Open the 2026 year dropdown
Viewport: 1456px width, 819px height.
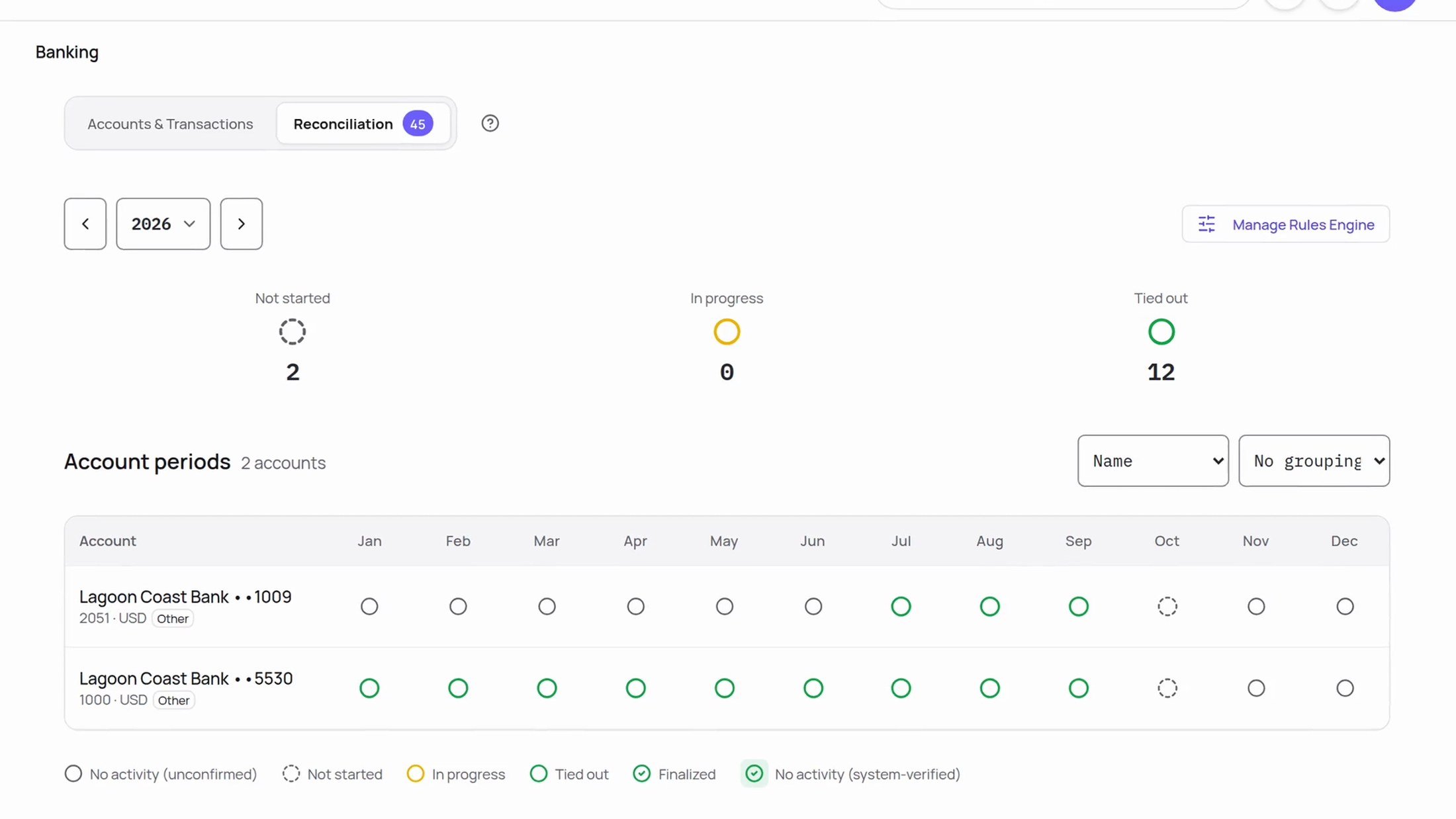pyautogui.click(x=163, y=224)
